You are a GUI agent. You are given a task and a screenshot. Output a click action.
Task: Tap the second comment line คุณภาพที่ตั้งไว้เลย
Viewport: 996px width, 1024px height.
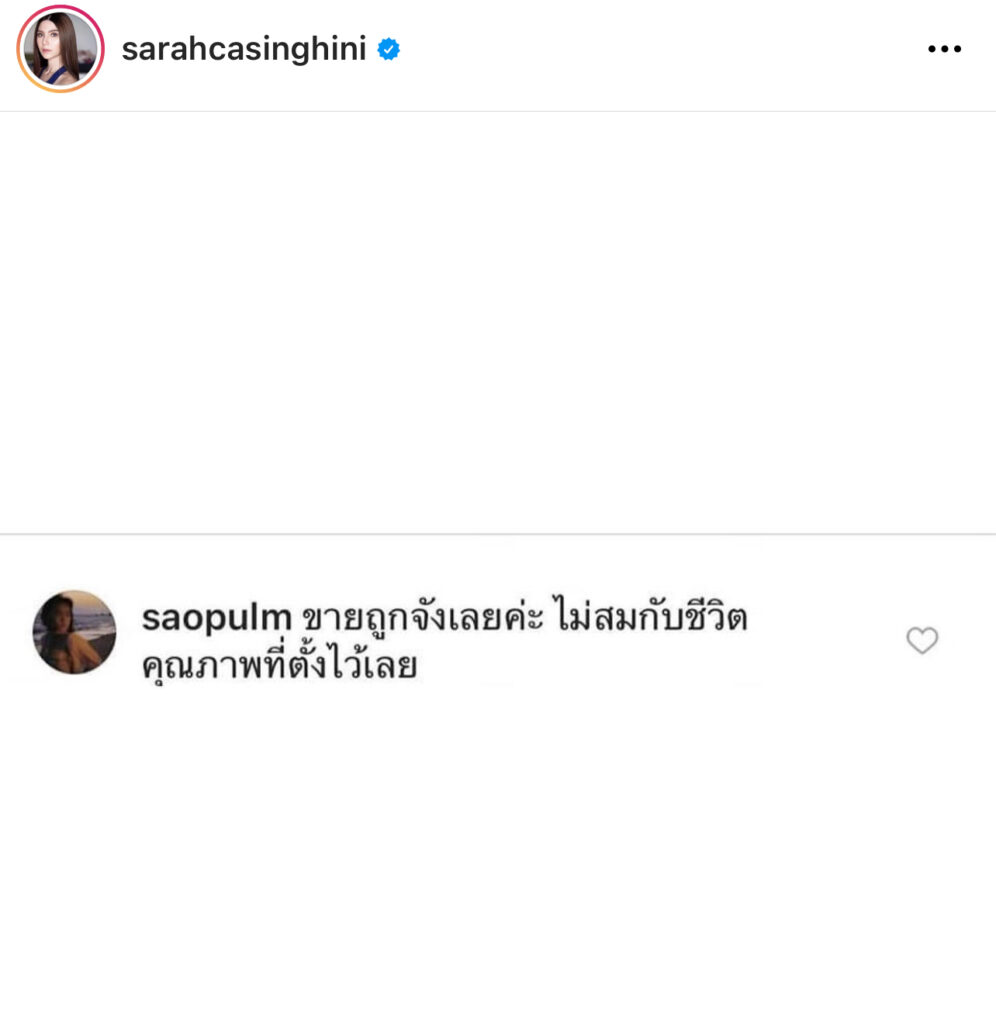tap(280, 665)
